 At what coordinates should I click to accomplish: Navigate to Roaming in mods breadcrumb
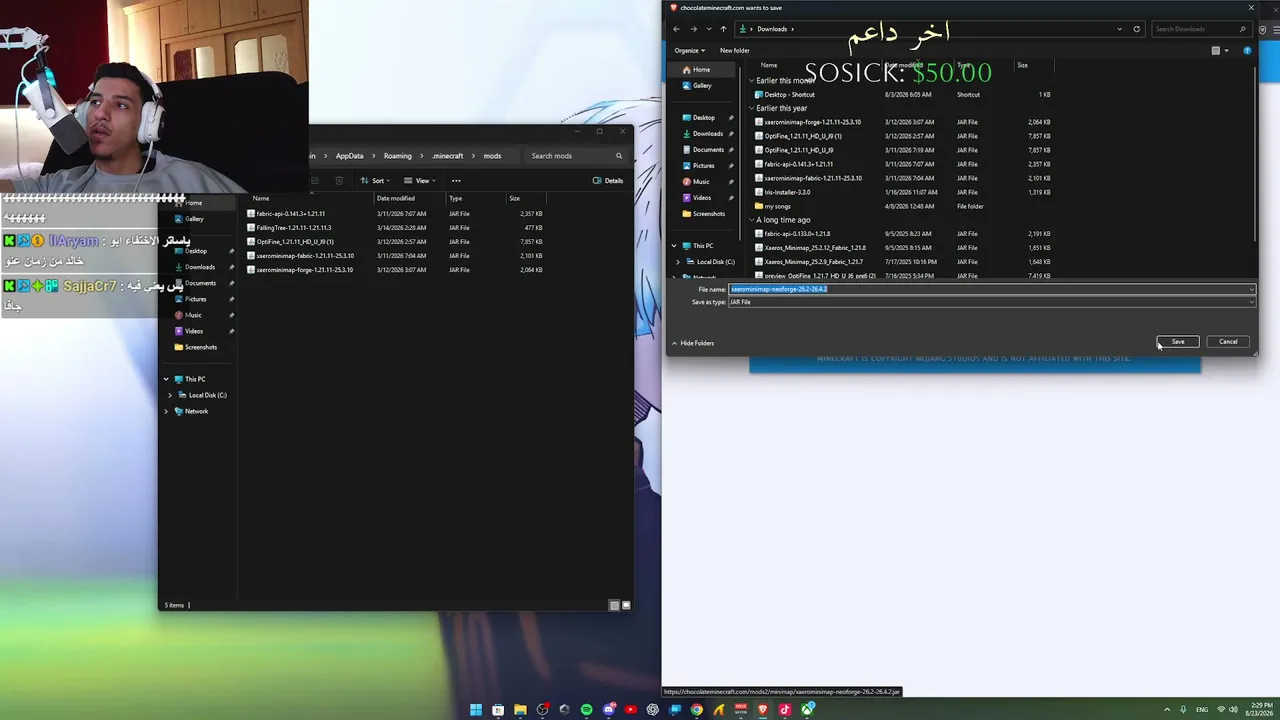[x=397, y=156]
